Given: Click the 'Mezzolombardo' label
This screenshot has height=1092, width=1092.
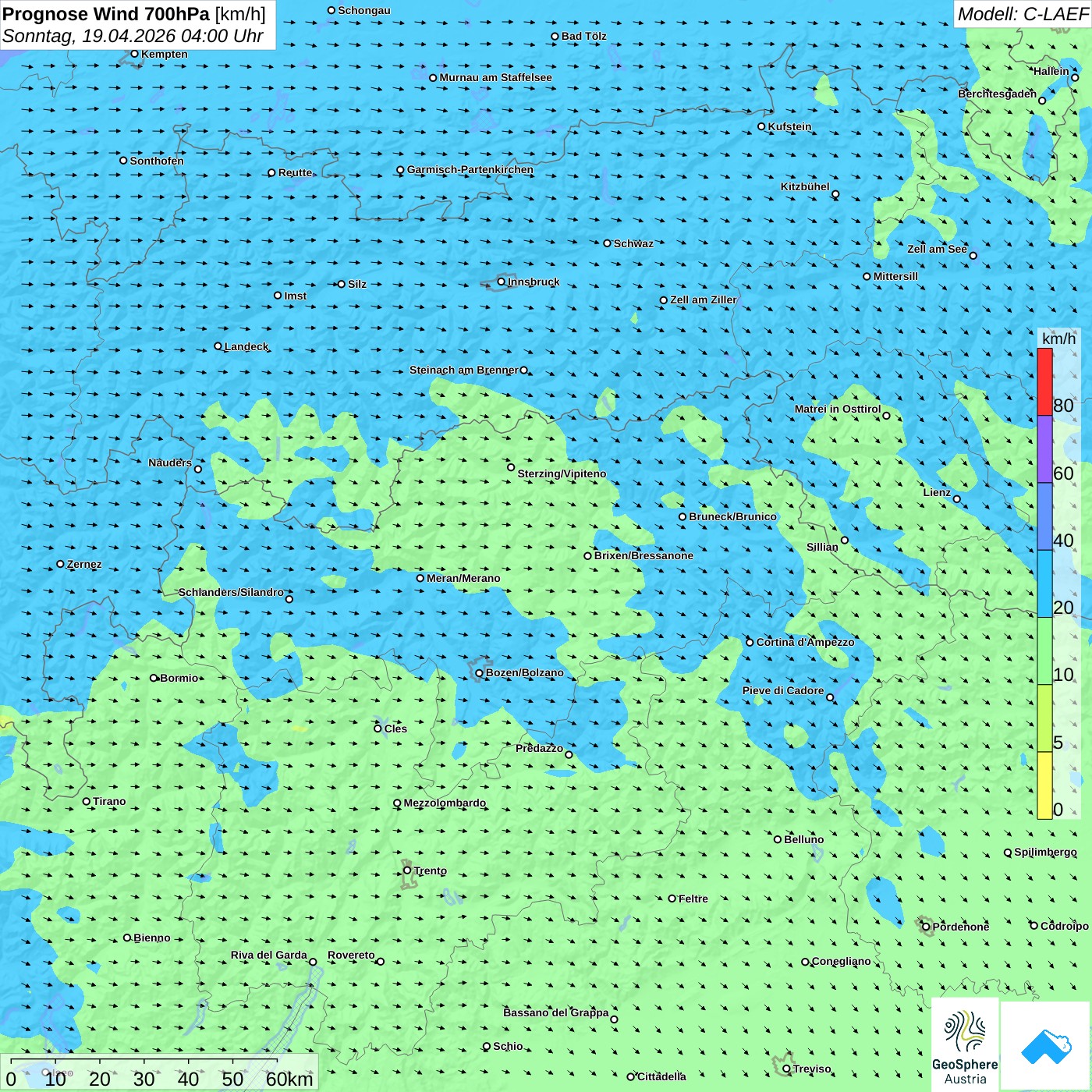Looking at the screenshot, I should coord(445,803).
